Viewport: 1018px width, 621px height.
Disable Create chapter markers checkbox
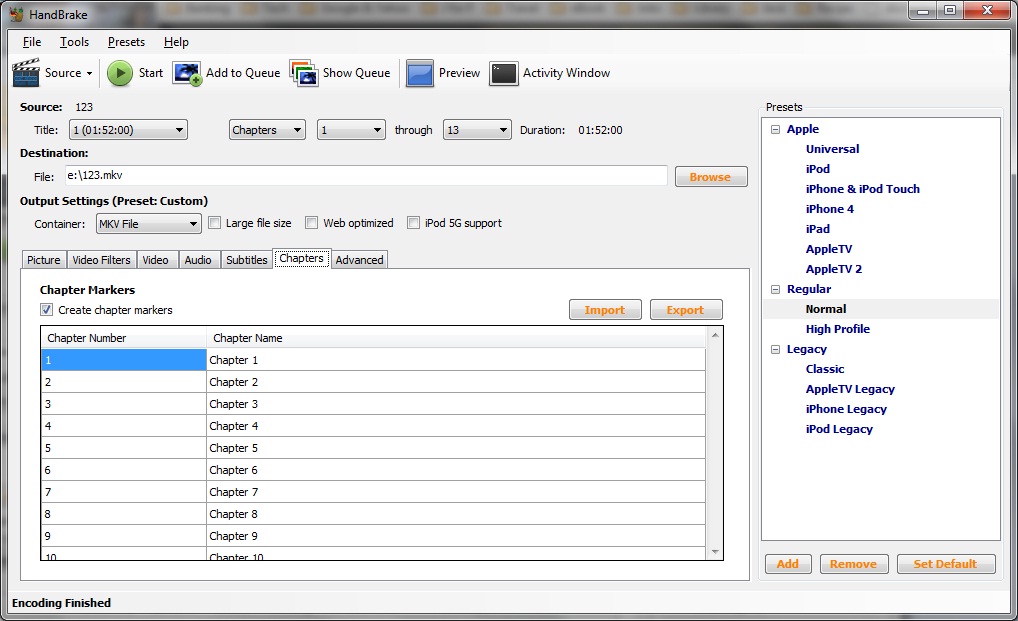(47, 310)
